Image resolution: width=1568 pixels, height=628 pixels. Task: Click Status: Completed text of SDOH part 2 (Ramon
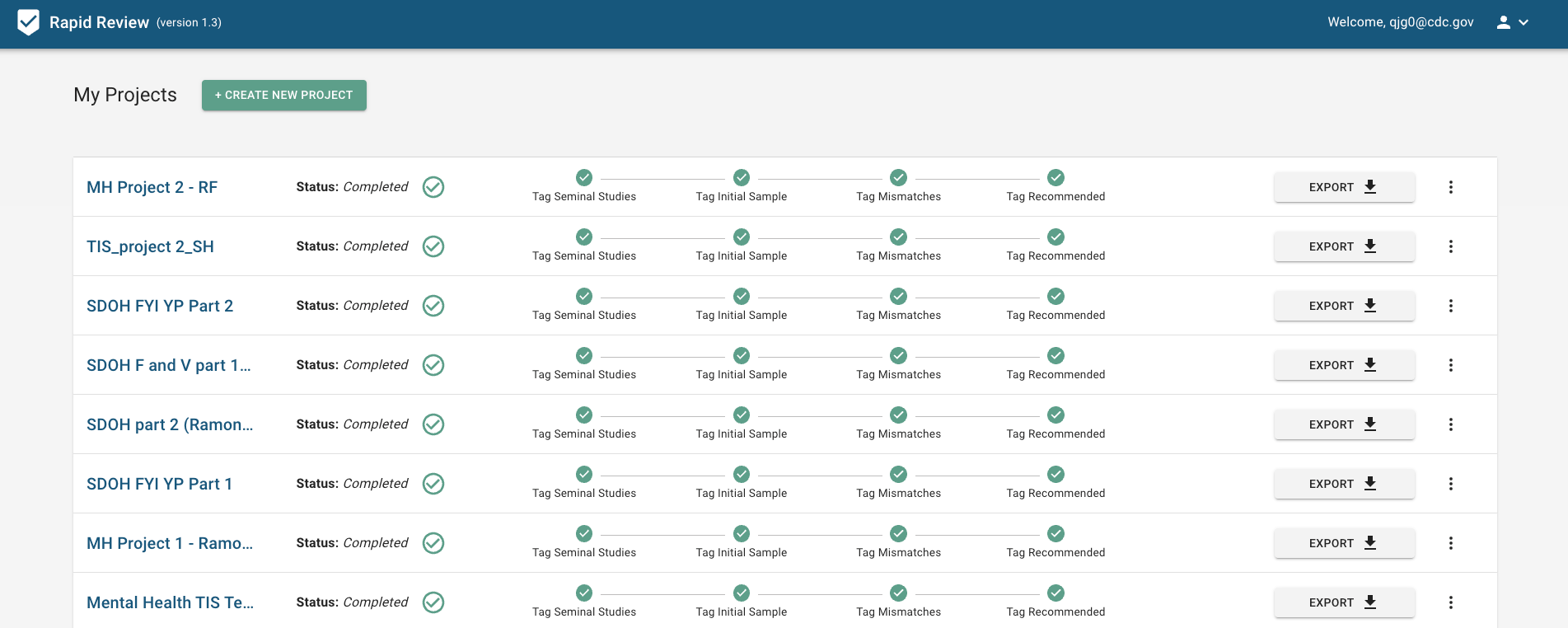point(352,424)
